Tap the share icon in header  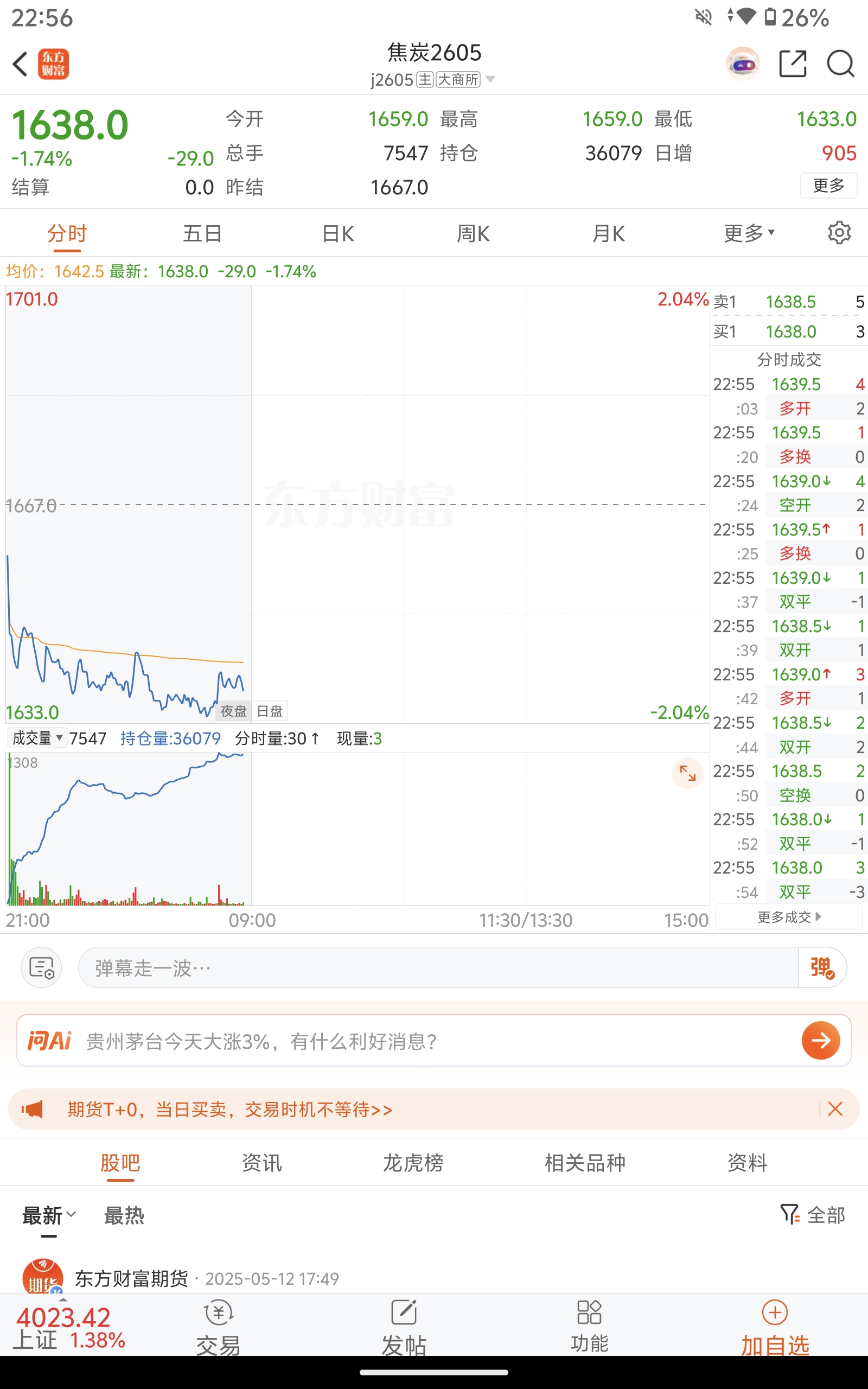coord(792,63)
